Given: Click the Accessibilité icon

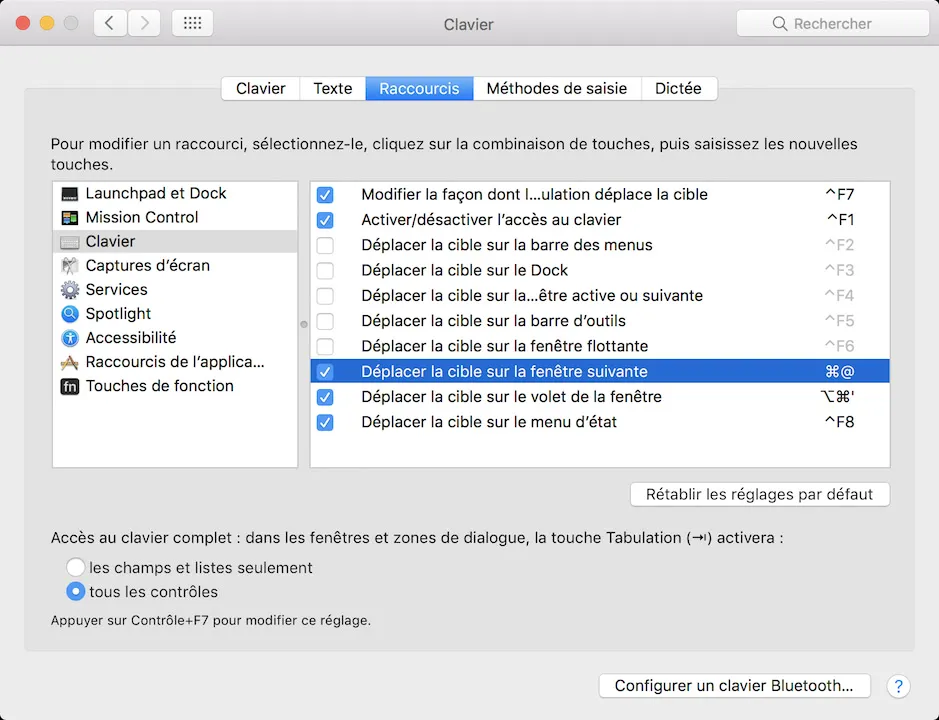Looking at the screenshot, I should pyautogui.click(x=69, y=338).
